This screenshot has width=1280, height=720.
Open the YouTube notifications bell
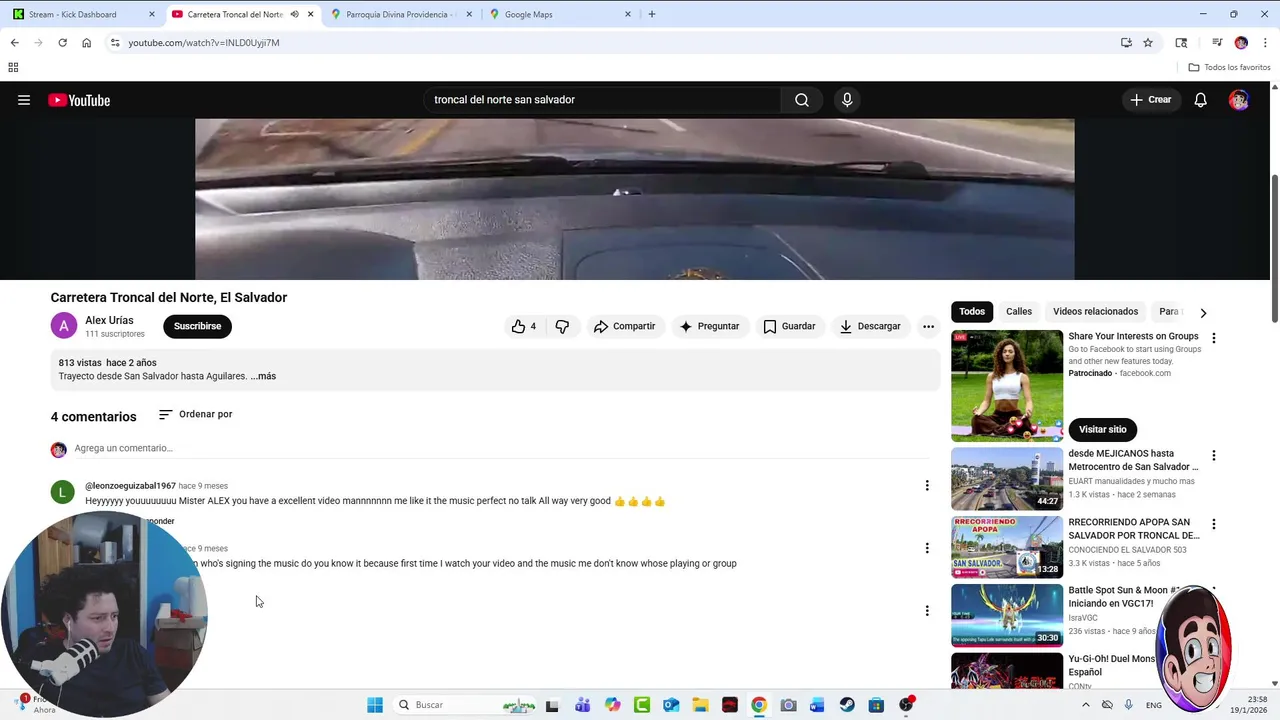click(1201, 100)
